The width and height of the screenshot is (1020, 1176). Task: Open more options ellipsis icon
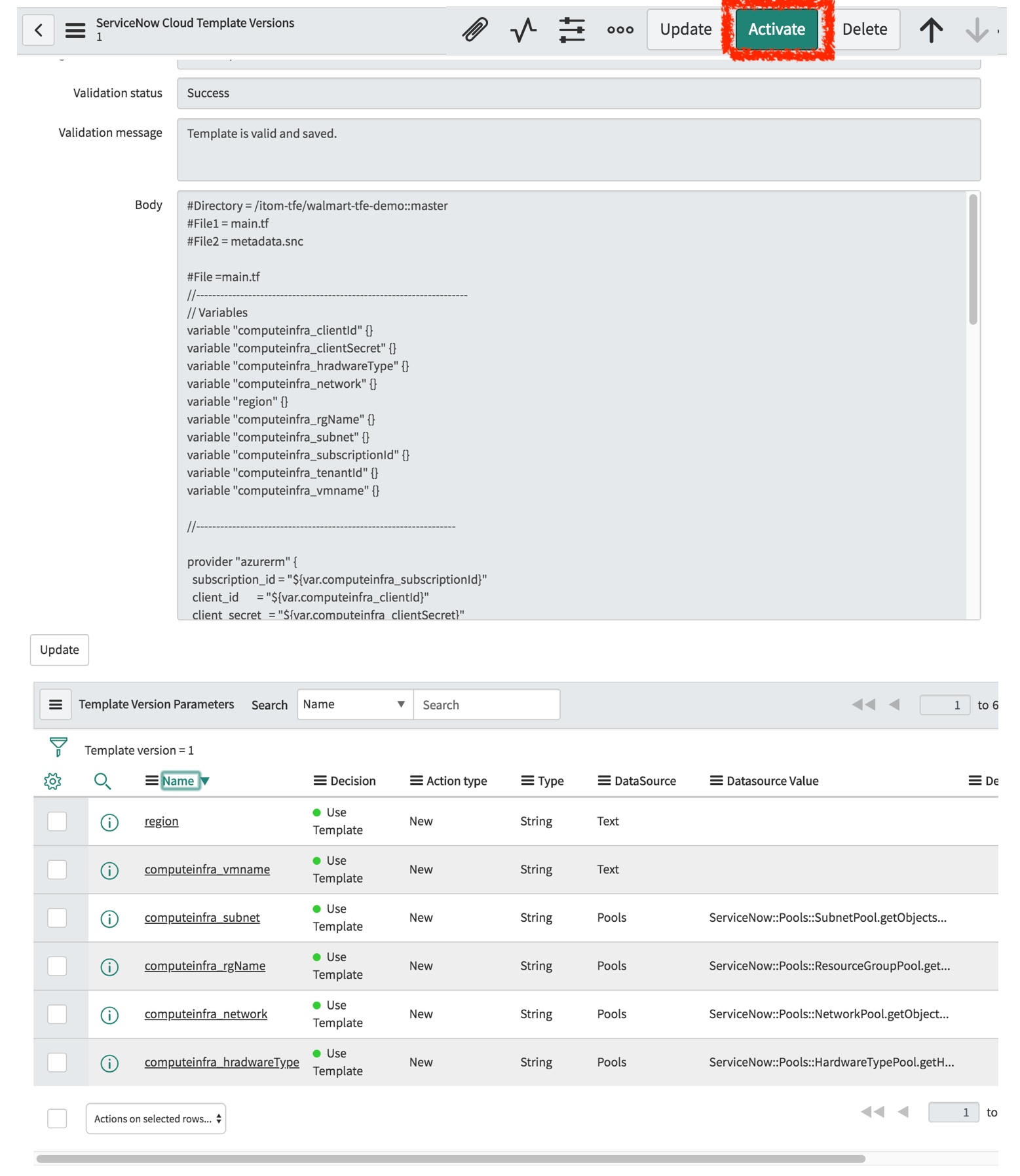[620, 29]
